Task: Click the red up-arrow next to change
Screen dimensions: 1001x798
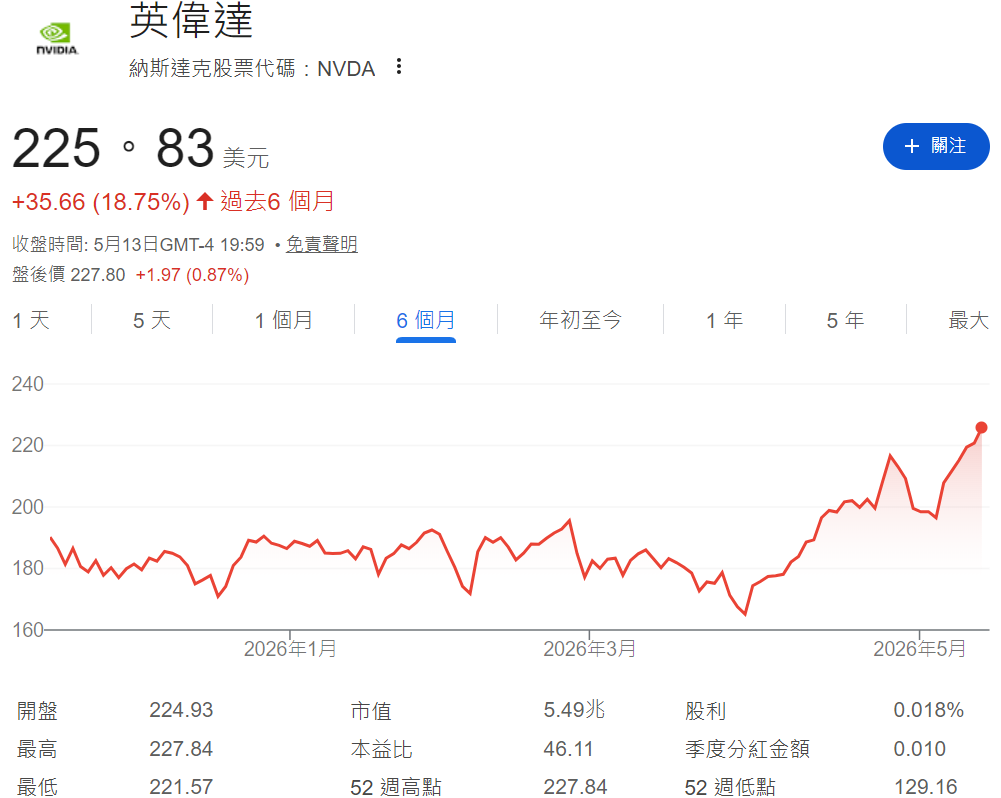Action: pyautogui.click(x=205, y=201)
